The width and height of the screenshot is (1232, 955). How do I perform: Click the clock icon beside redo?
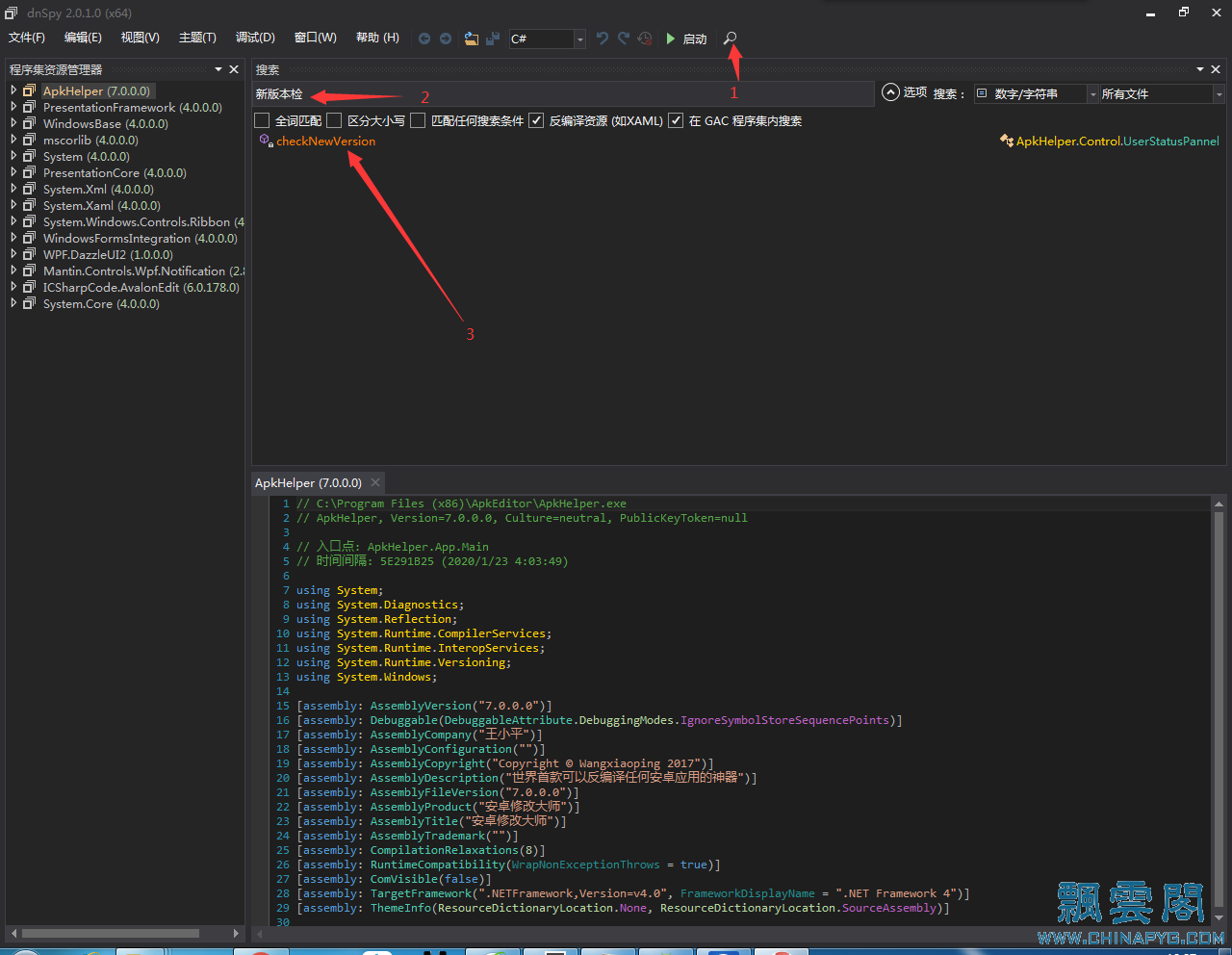click(645, 39)
